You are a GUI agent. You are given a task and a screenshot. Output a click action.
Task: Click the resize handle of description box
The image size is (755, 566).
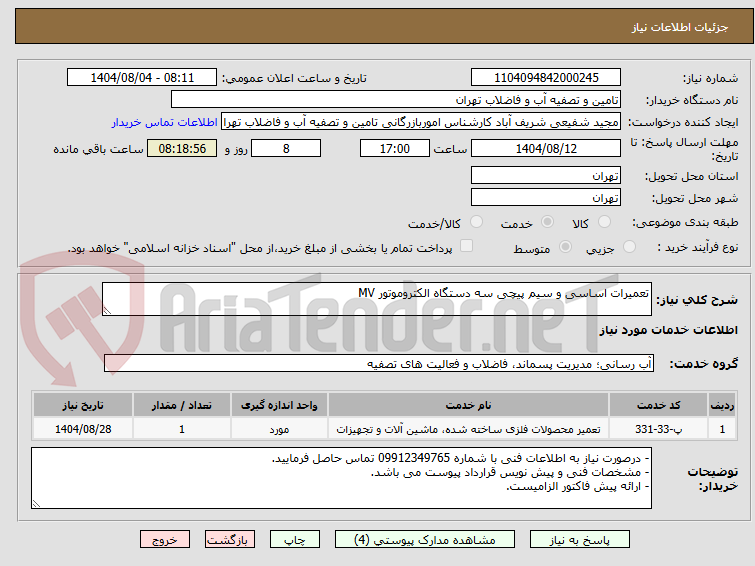tap(107, 311)
